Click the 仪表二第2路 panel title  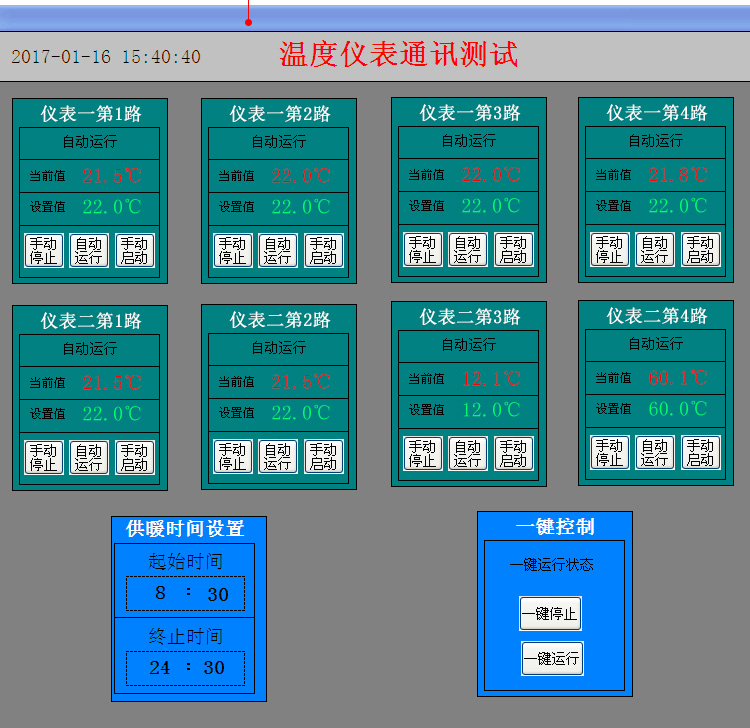[280, 320]
